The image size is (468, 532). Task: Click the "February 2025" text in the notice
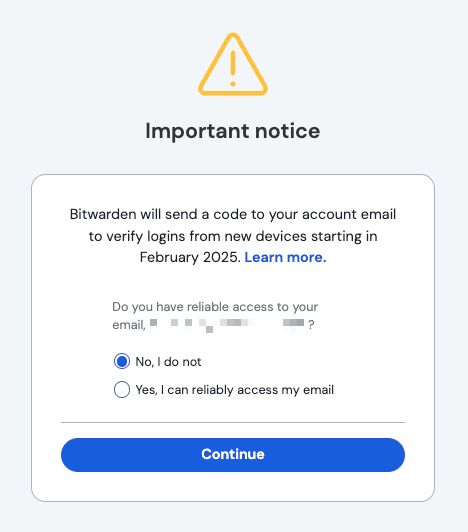190,257
